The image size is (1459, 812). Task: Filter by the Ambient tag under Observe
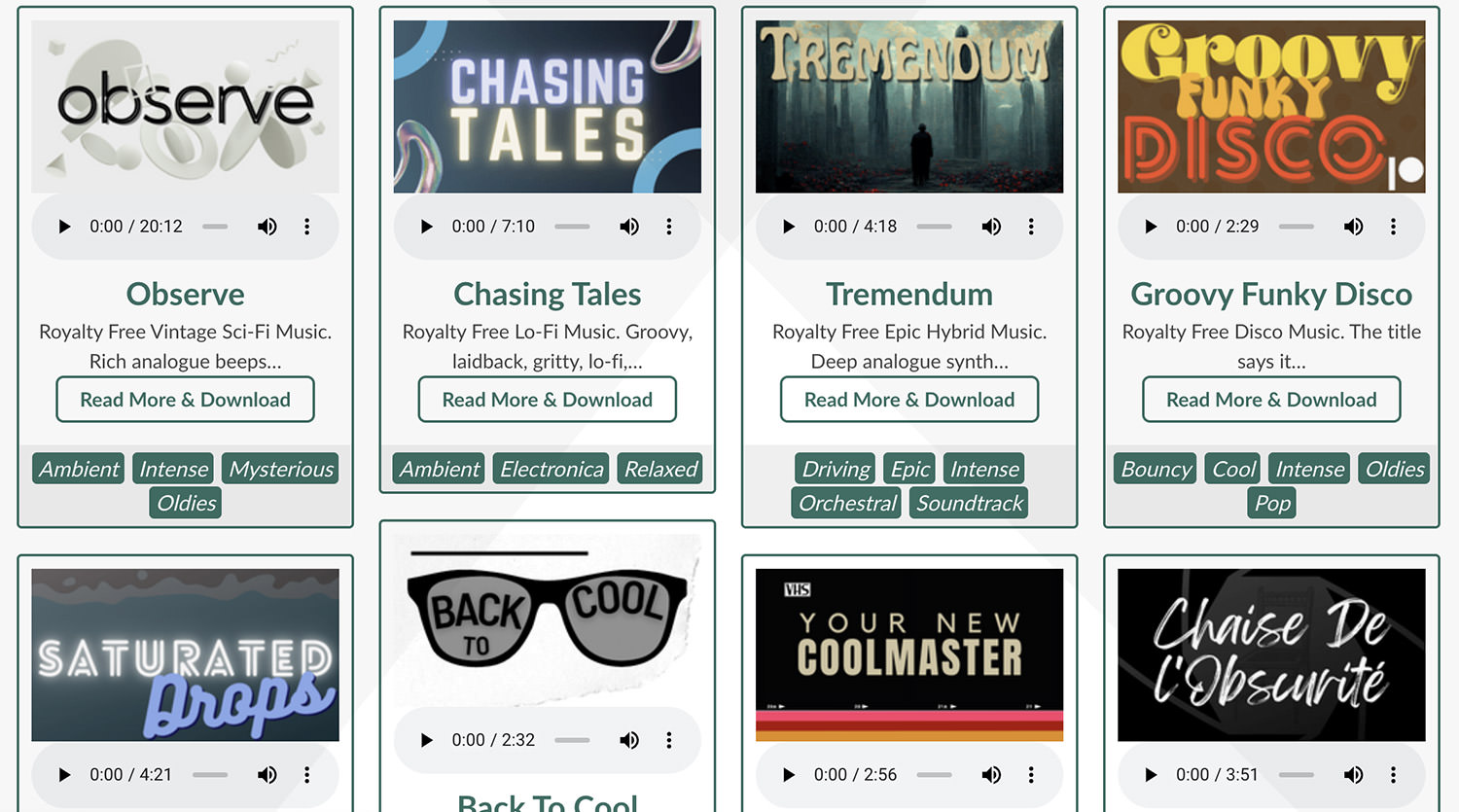tap(79, 469)
